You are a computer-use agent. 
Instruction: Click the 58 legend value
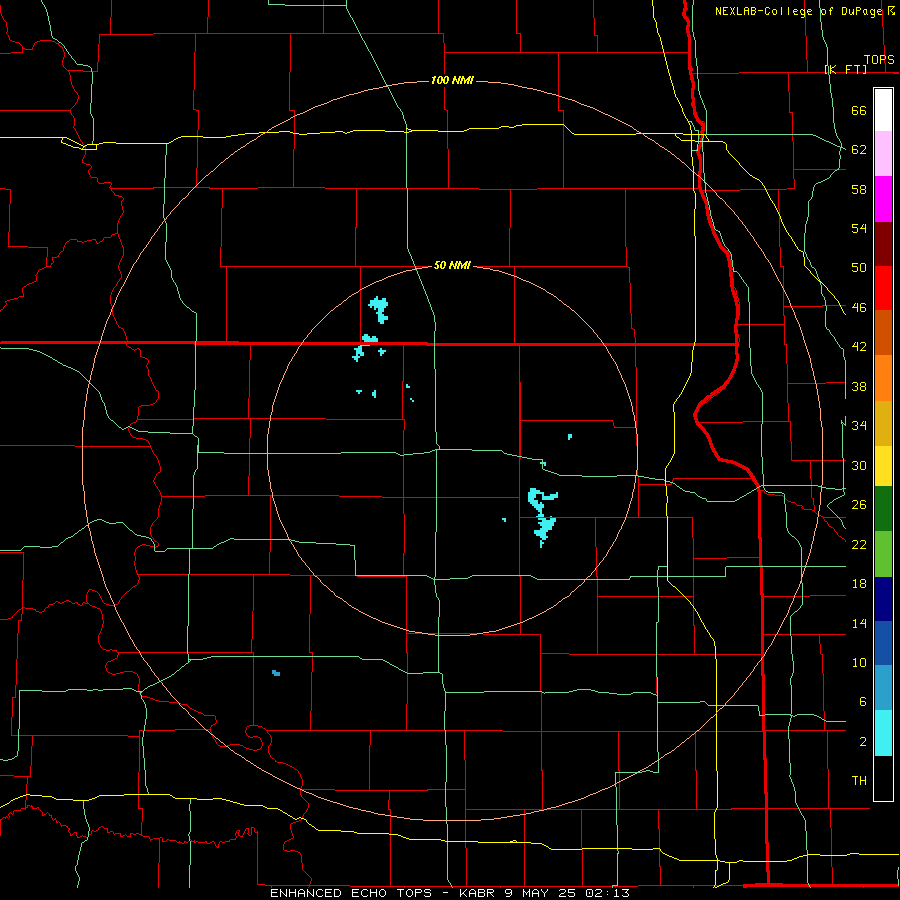tap(859, 189)
